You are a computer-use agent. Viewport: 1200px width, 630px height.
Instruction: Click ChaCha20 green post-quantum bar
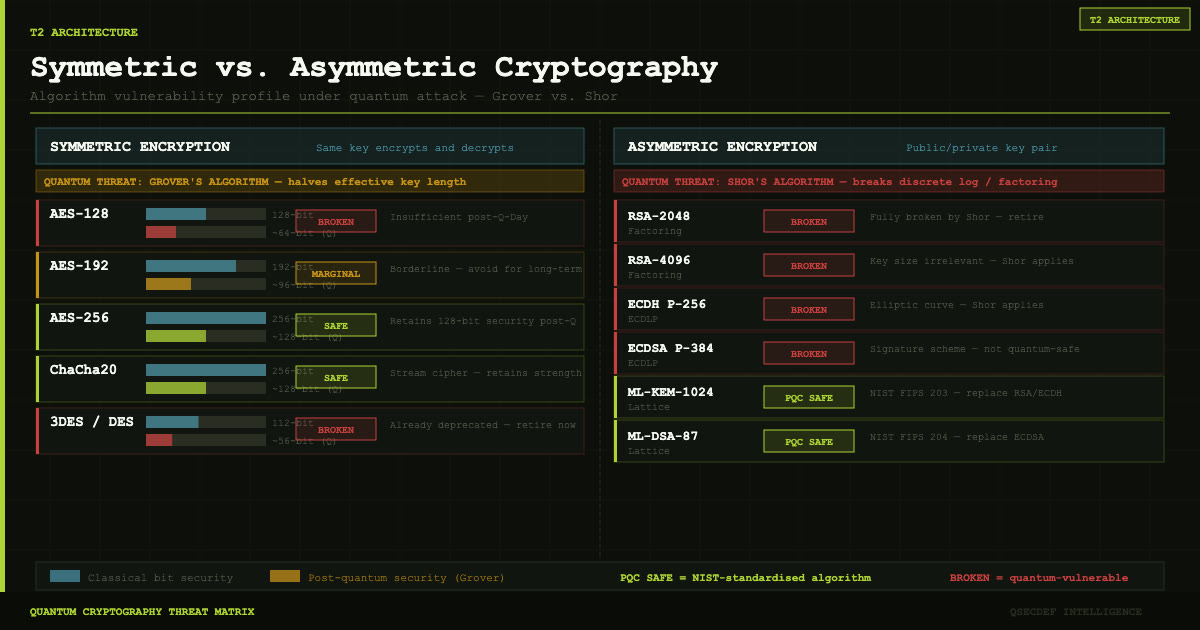coord(176,388)
